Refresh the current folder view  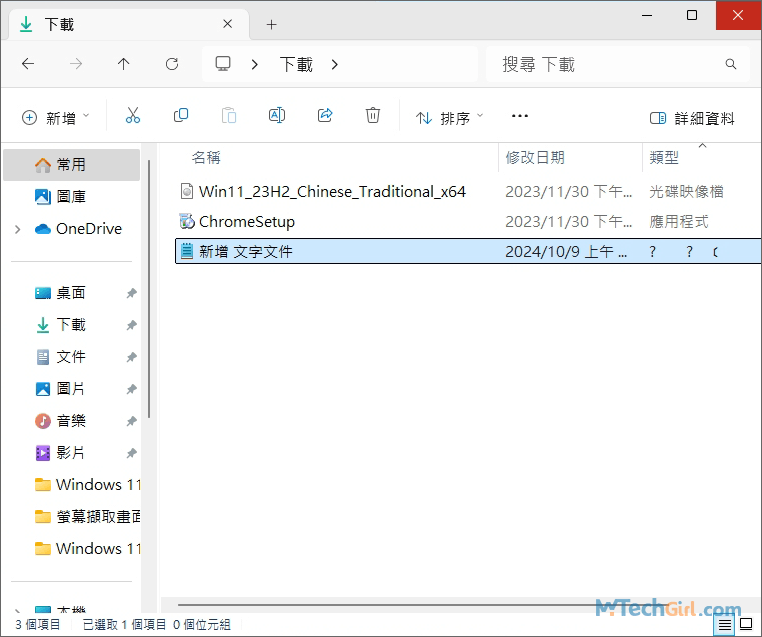click(172, 64)
